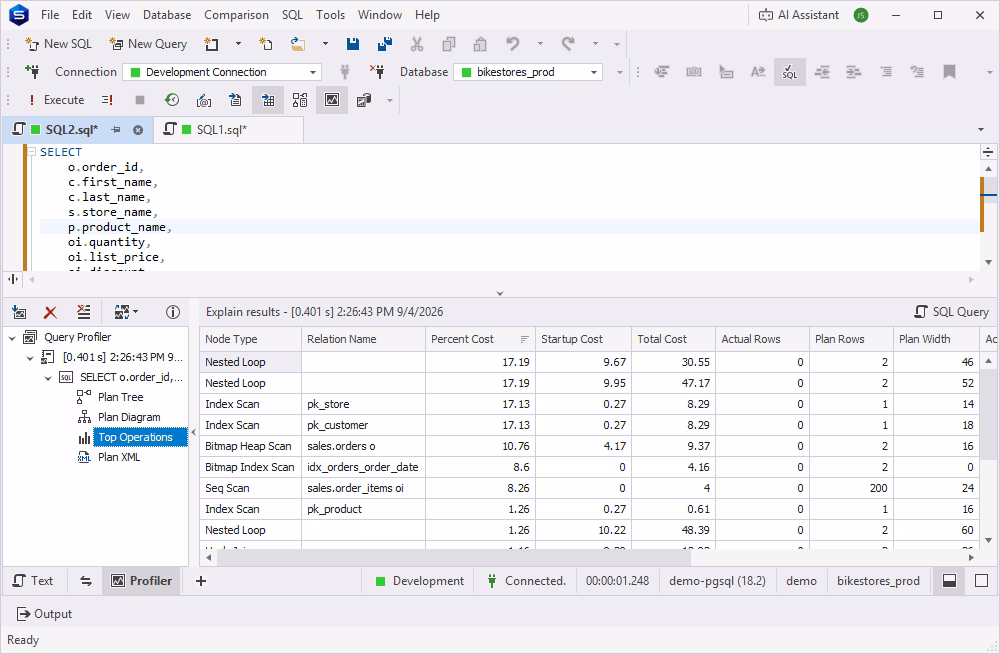
Task: Click the Redo icon
Action: [568, 44]
